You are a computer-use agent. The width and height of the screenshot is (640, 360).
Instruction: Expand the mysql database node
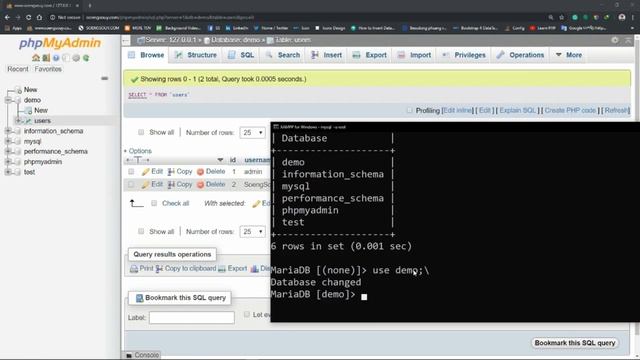tap(8, 141)
